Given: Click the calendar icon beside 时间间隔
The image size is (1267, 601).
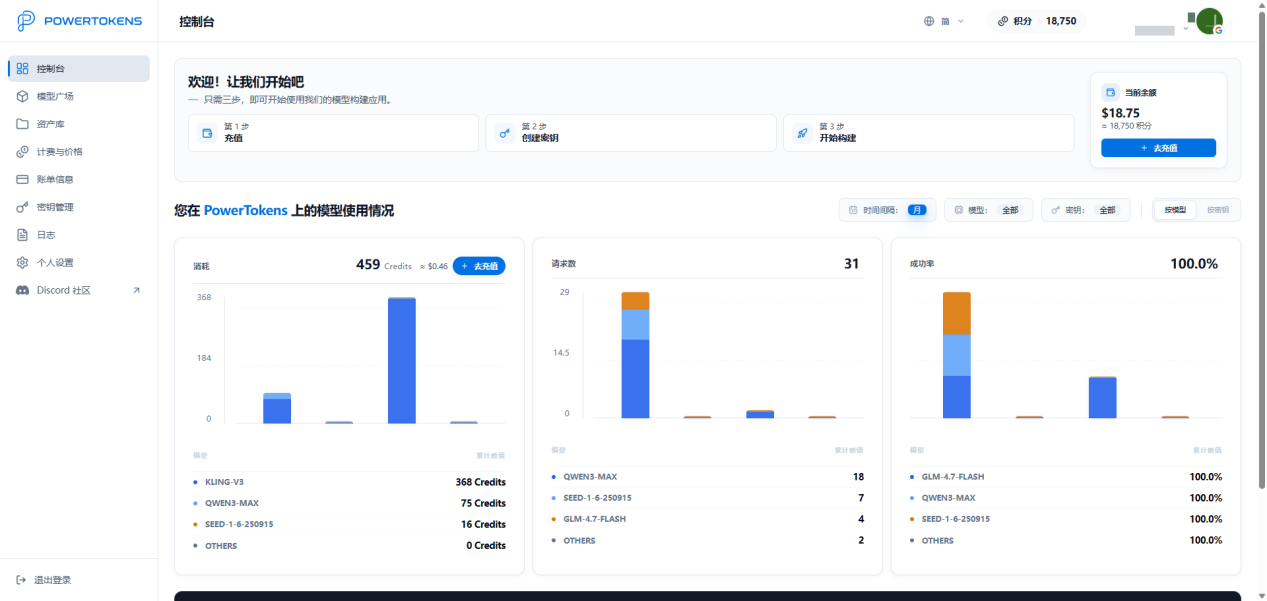Looking at the screenshot, I should [853, 210].
